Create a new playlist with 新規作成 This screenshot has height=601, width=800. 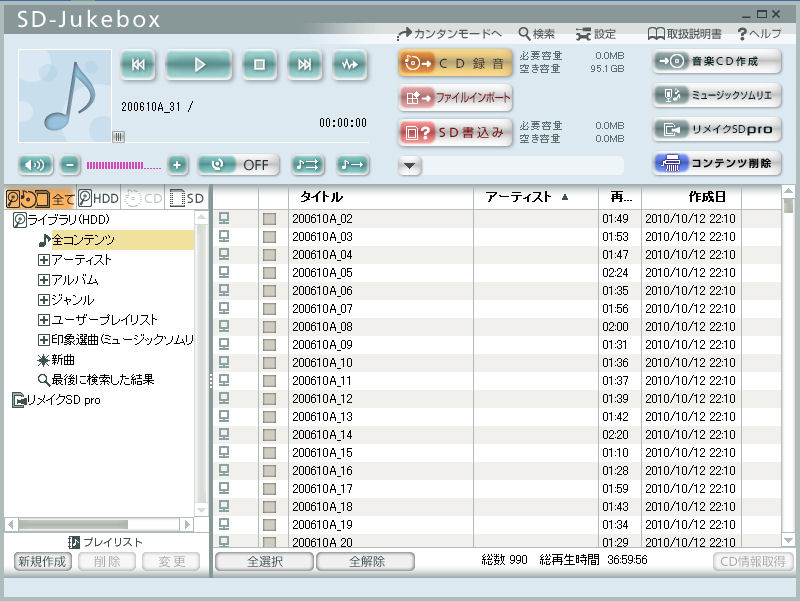pos(42,562)
